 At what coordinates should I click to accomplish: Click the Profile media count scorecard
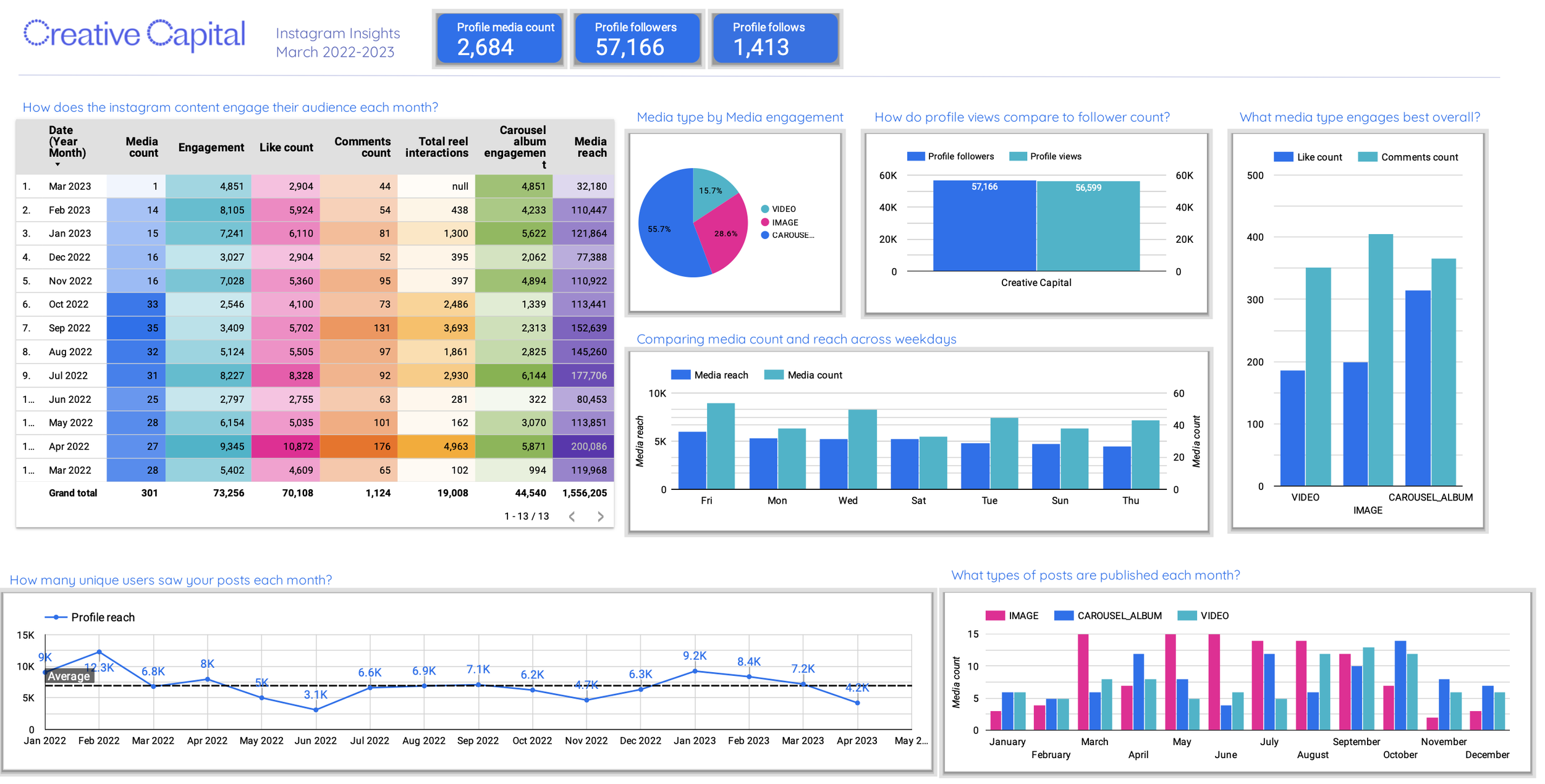click(499, 38)
